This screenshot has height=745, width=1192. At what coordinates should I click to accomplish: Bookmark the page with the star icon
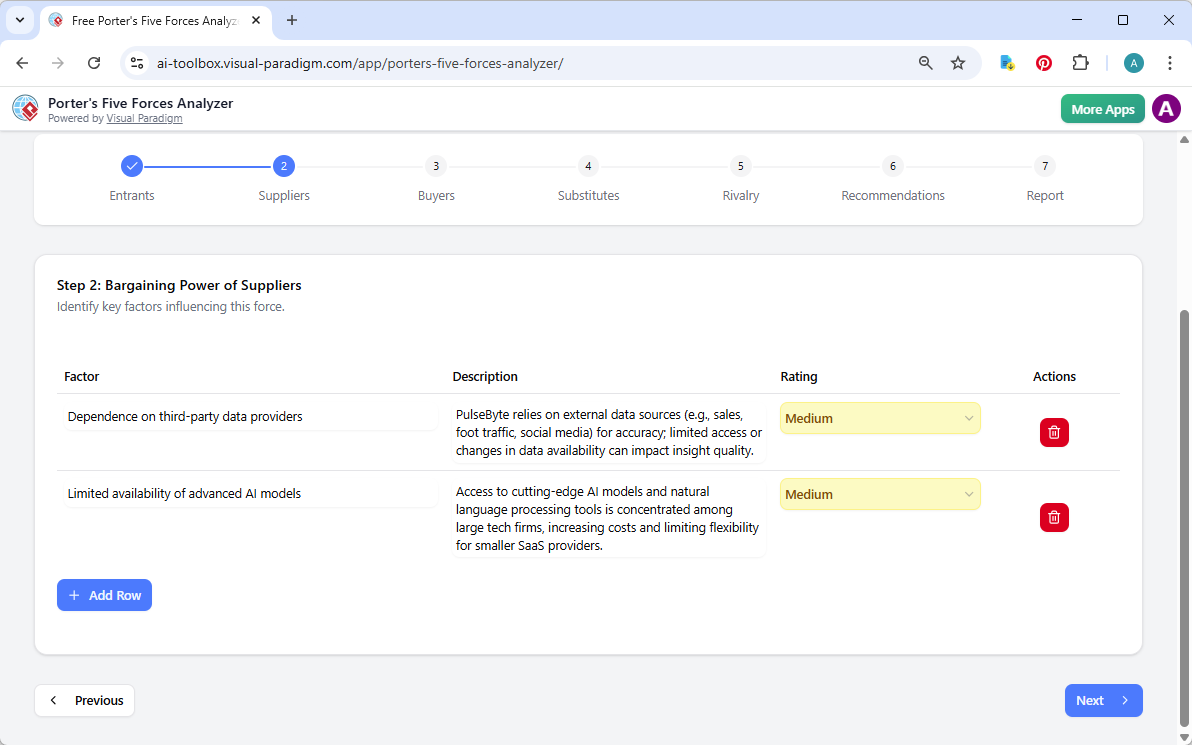[958, 62]
